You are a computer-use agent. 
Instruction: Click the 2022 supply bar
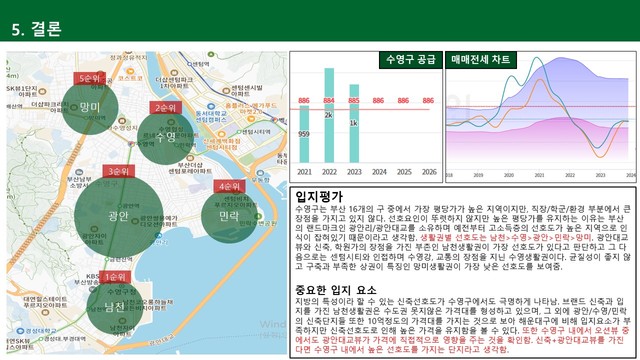329,116
